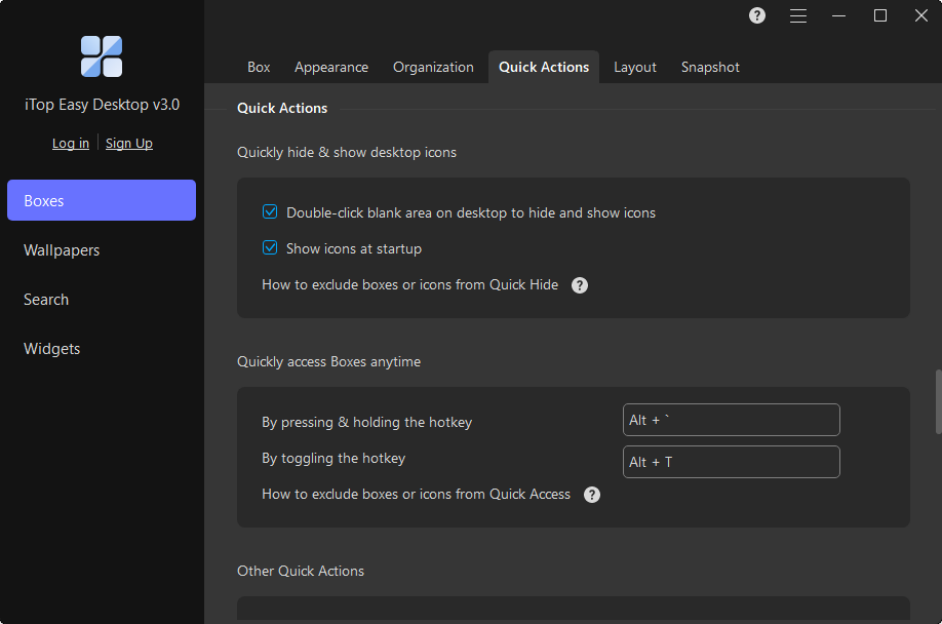Click the Quick Hide exclusion help icon
The width and height of the screenshot is (942, 624).
[579, 285]
